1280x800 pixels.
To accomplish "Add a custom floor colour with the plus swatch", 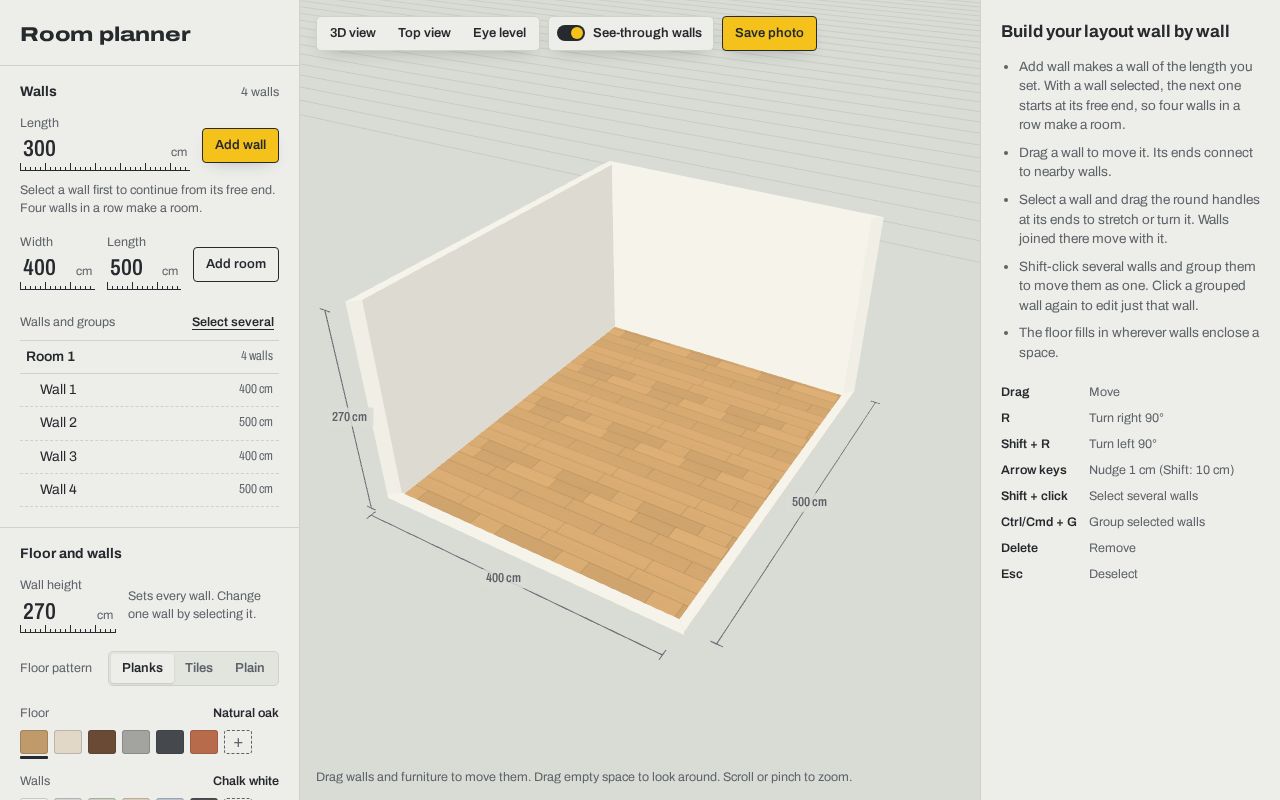I will click(238, 742).
